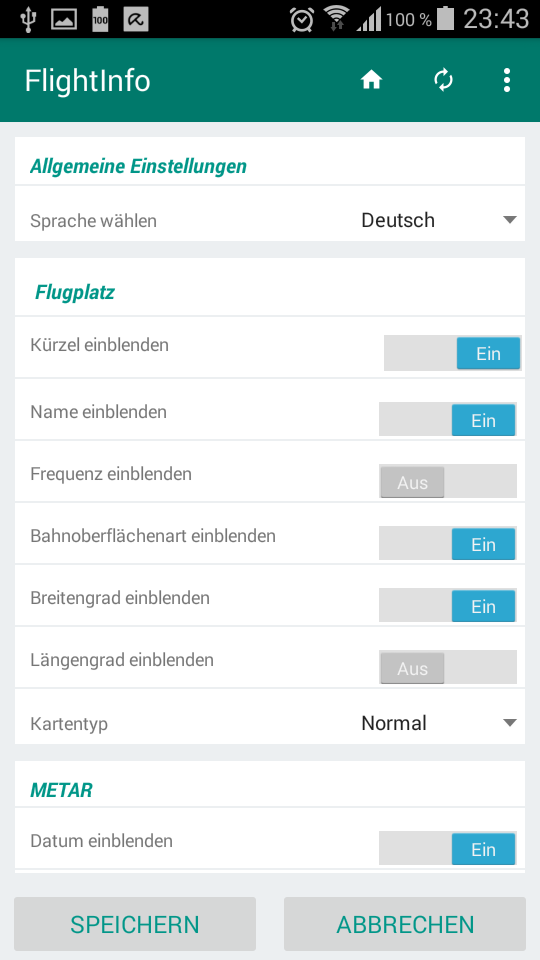Enable the Frequenz einblenden switch
The image size is (540, 960).
point(448,482)
